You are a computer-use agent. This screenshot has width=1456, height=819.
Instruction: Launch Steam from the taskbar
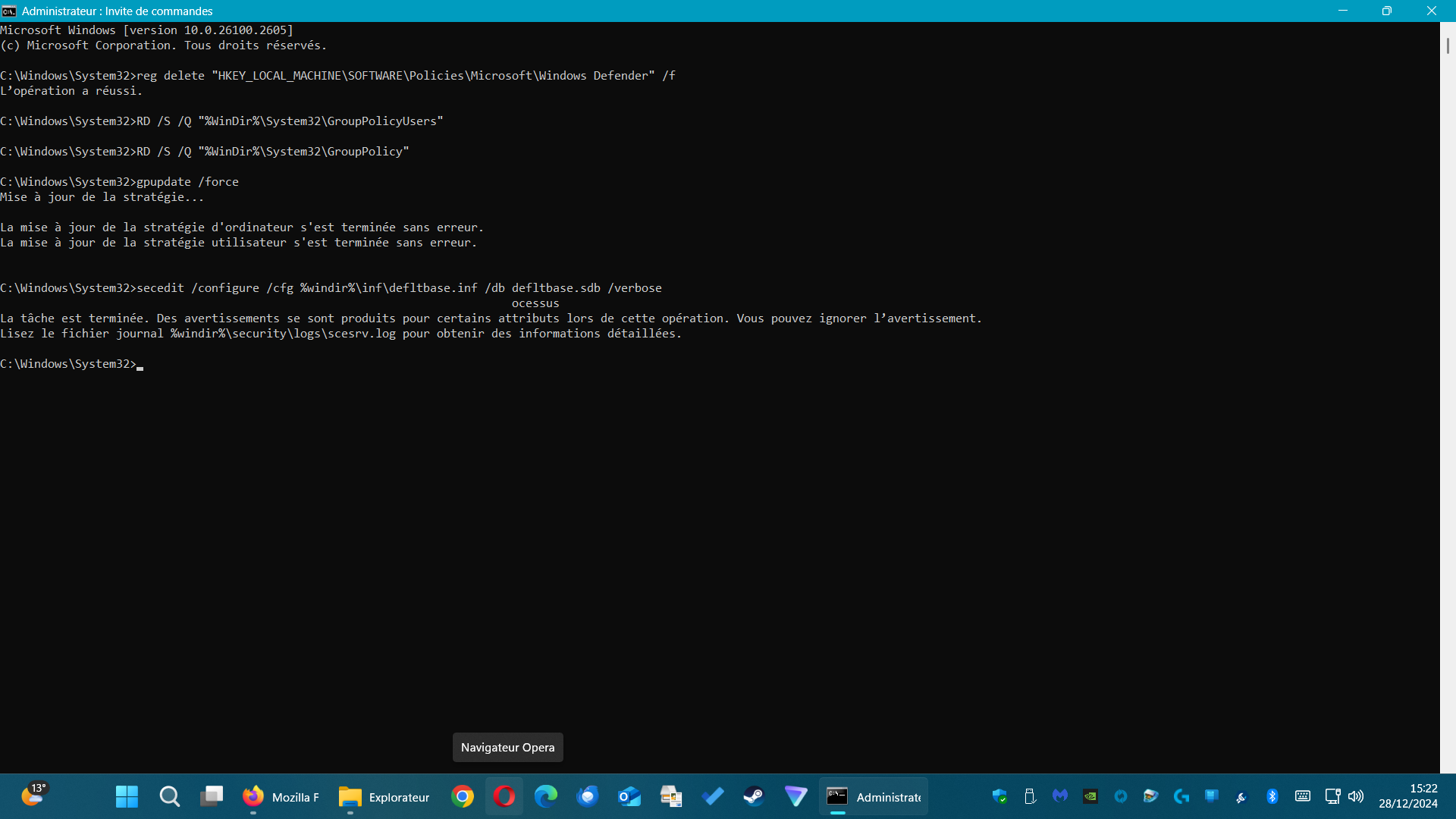[x=754, y=796]
